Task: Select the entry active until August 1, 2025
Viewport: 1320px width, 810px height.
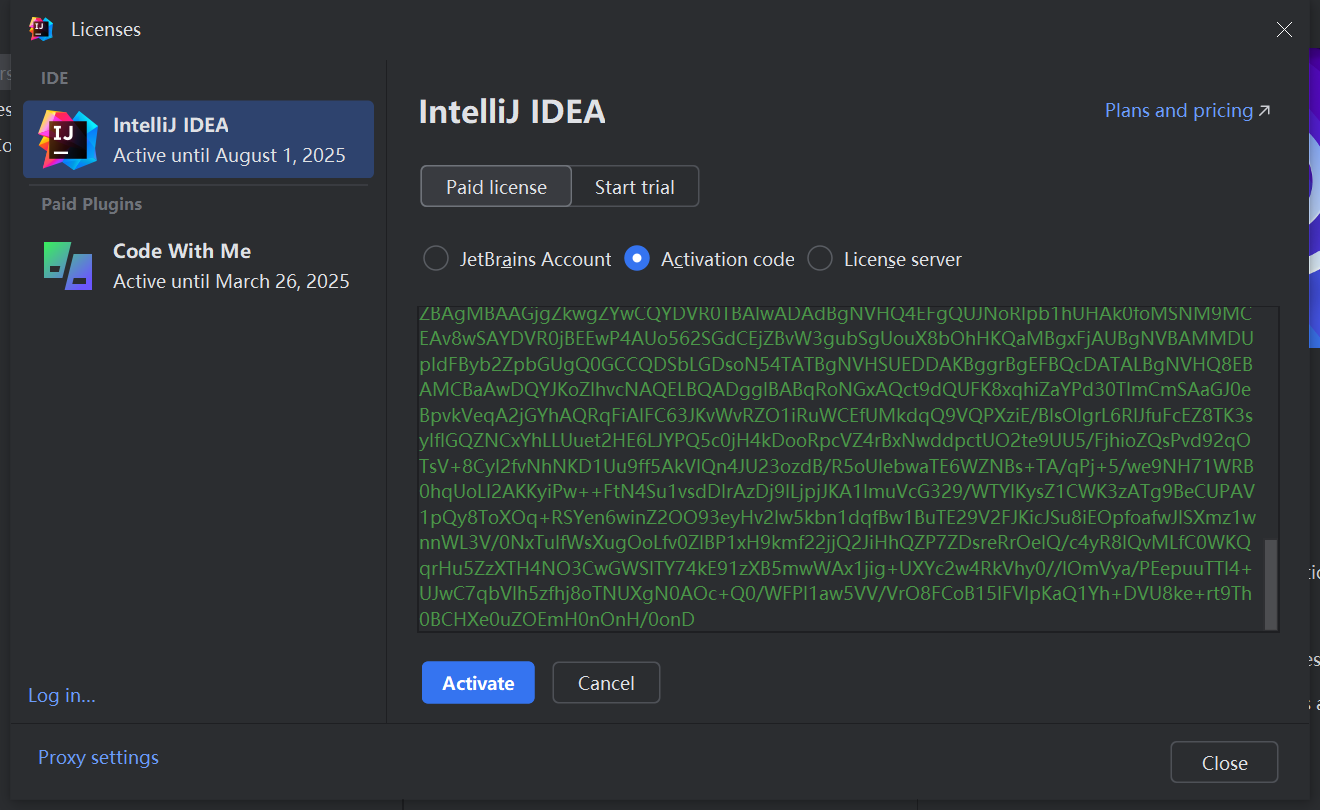Action: click(x=198, y=139)
